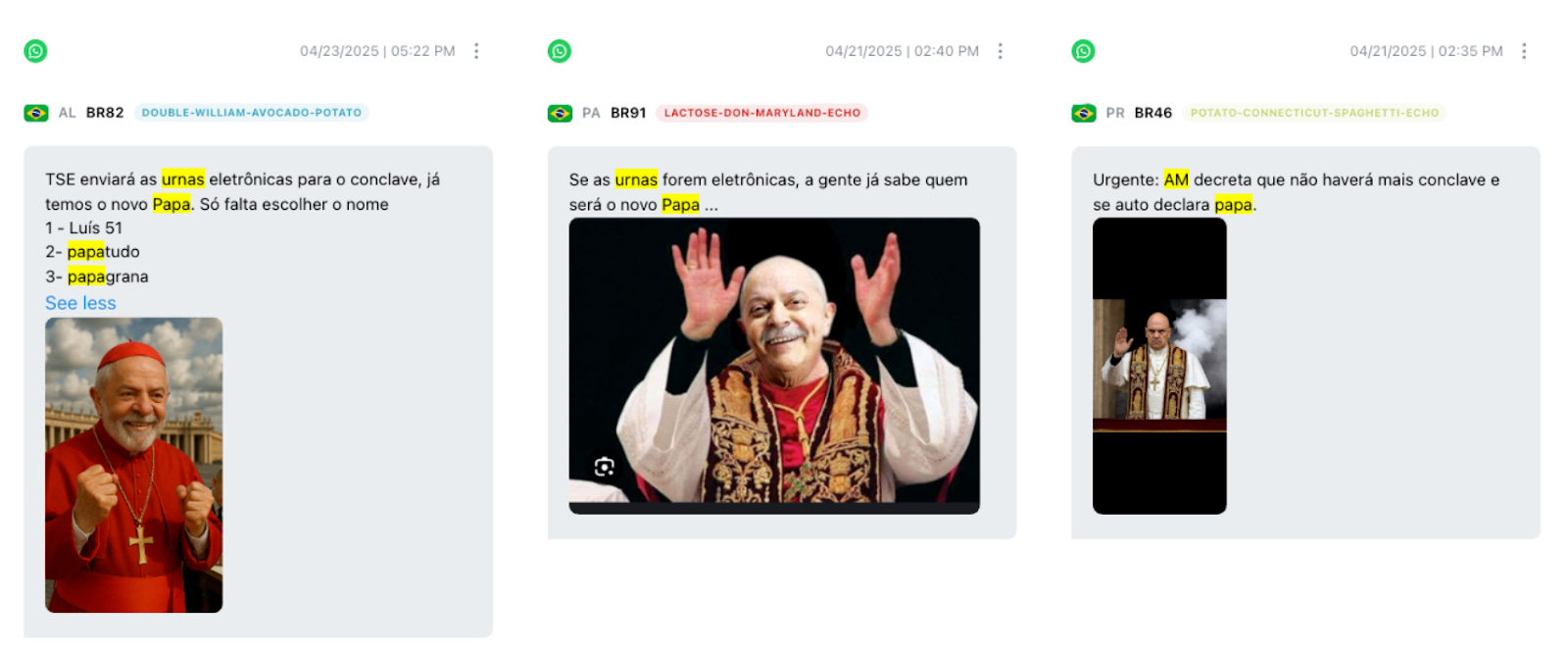Image resolution: width=1568 pixels, height=654 pixels.
Task: Open the red cardinal image thumbnail
Action: (134, 465)
